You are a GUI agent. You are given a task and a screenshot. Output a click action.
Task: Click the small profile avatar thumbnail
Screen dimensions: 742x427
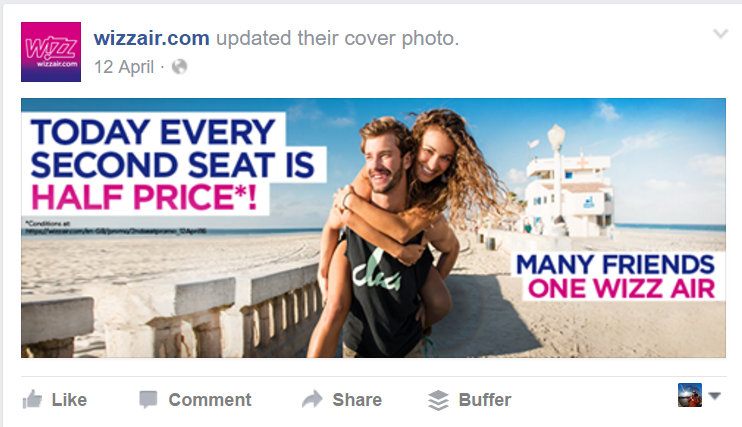(689, 395)
